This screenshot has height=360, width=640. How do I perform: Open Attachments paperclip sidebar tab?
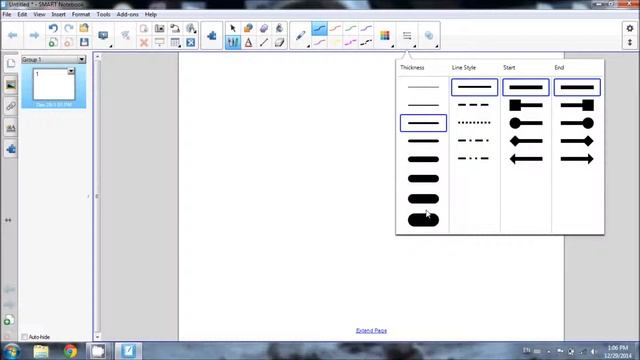pos(11,106)
